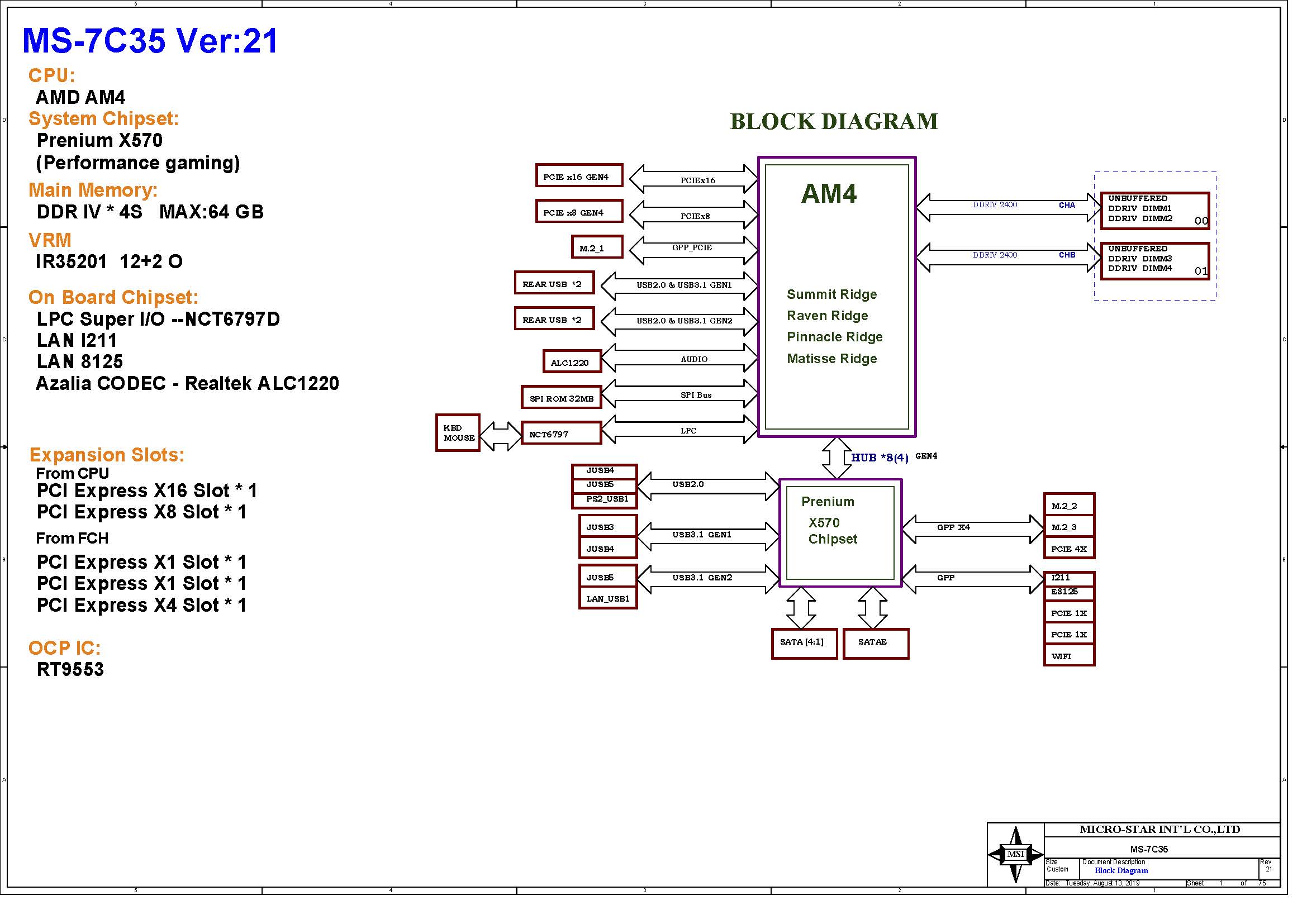Click the PS2_USB1 block

(x=604, y=500)
